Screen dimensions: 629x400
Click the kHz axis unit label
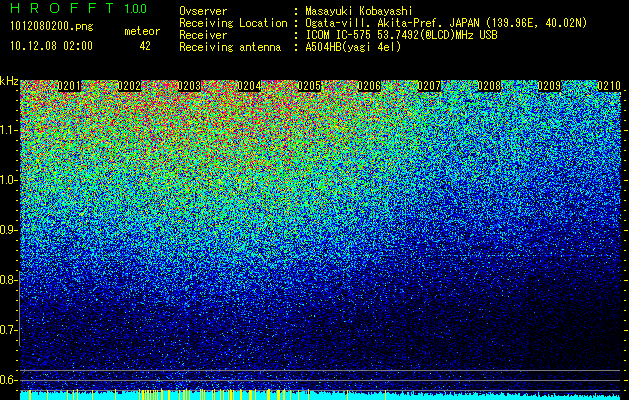pyautogui.click(x=9, y=81)
